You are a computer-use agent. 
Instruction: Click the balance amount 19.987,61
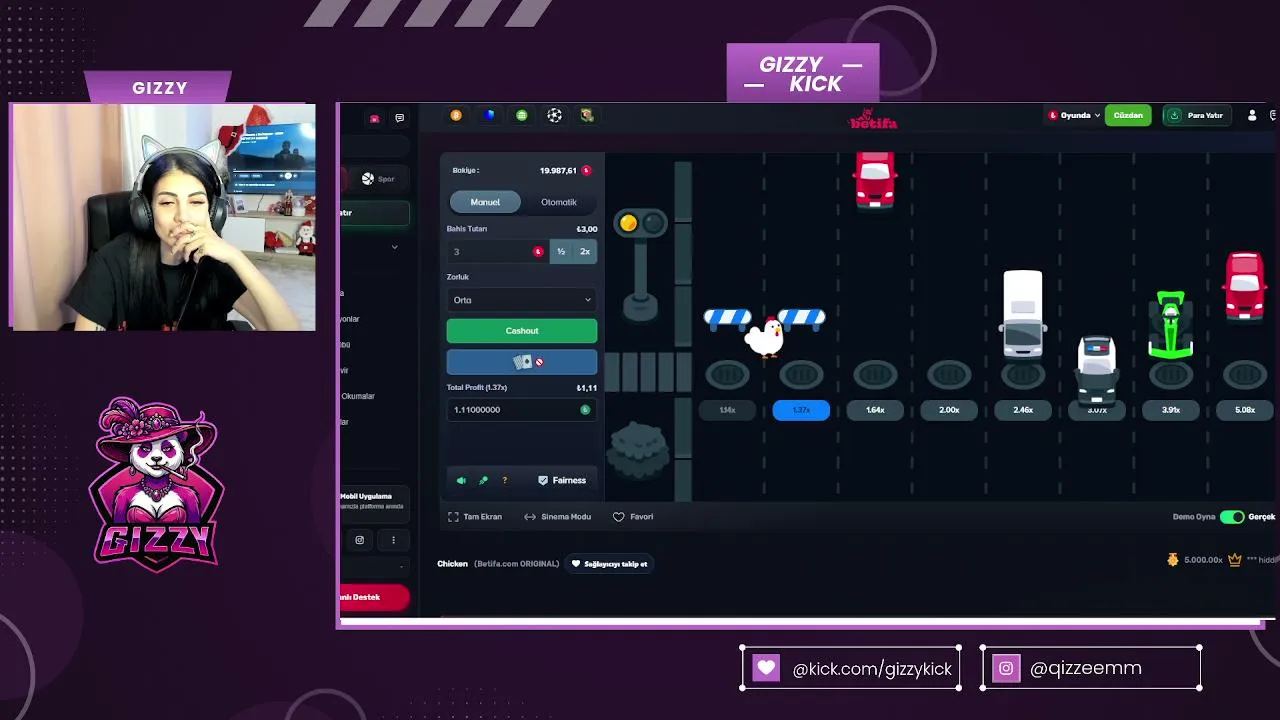pos(558,171)
